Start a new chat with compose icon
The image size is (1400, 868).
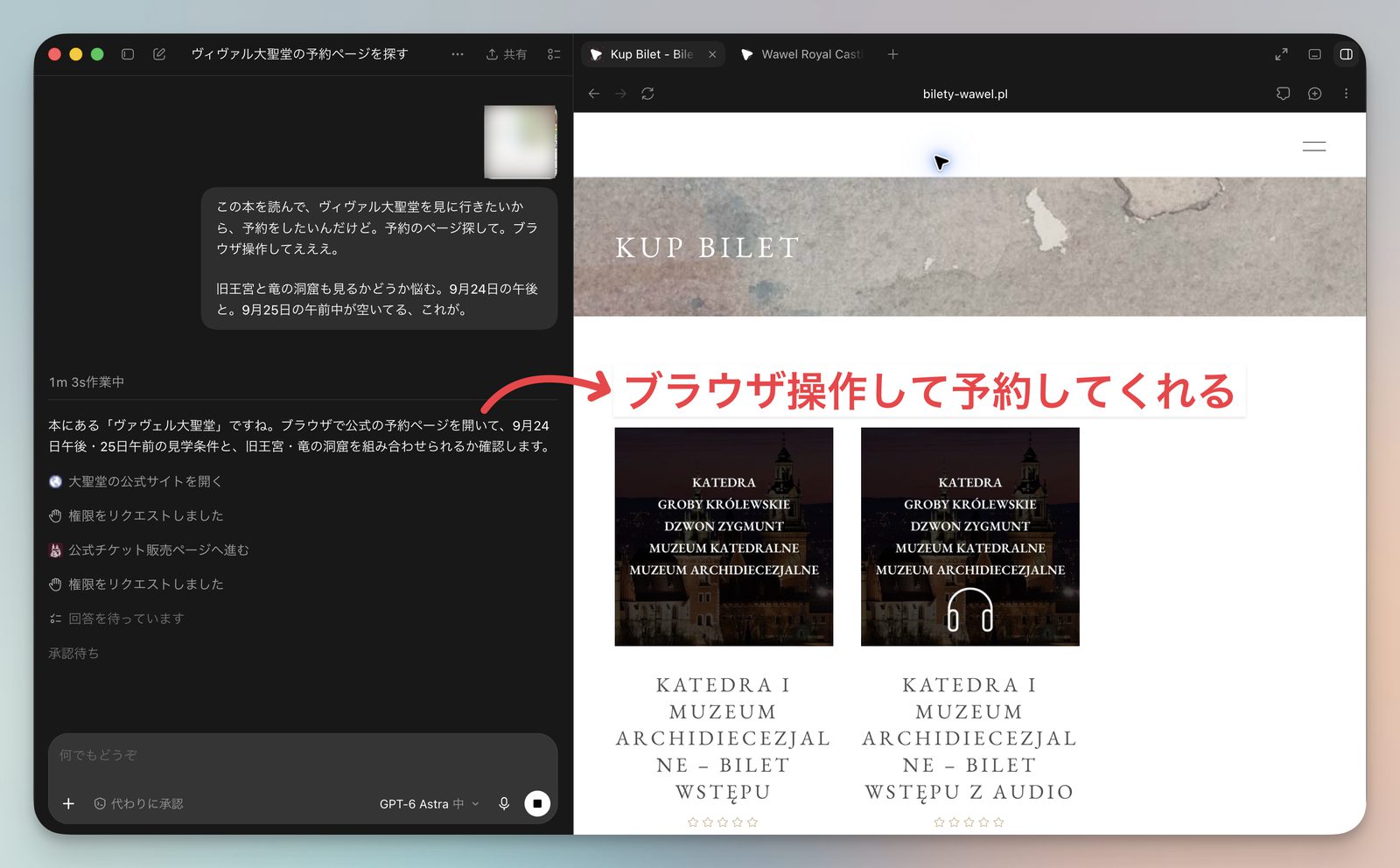[x=159, y=54]
